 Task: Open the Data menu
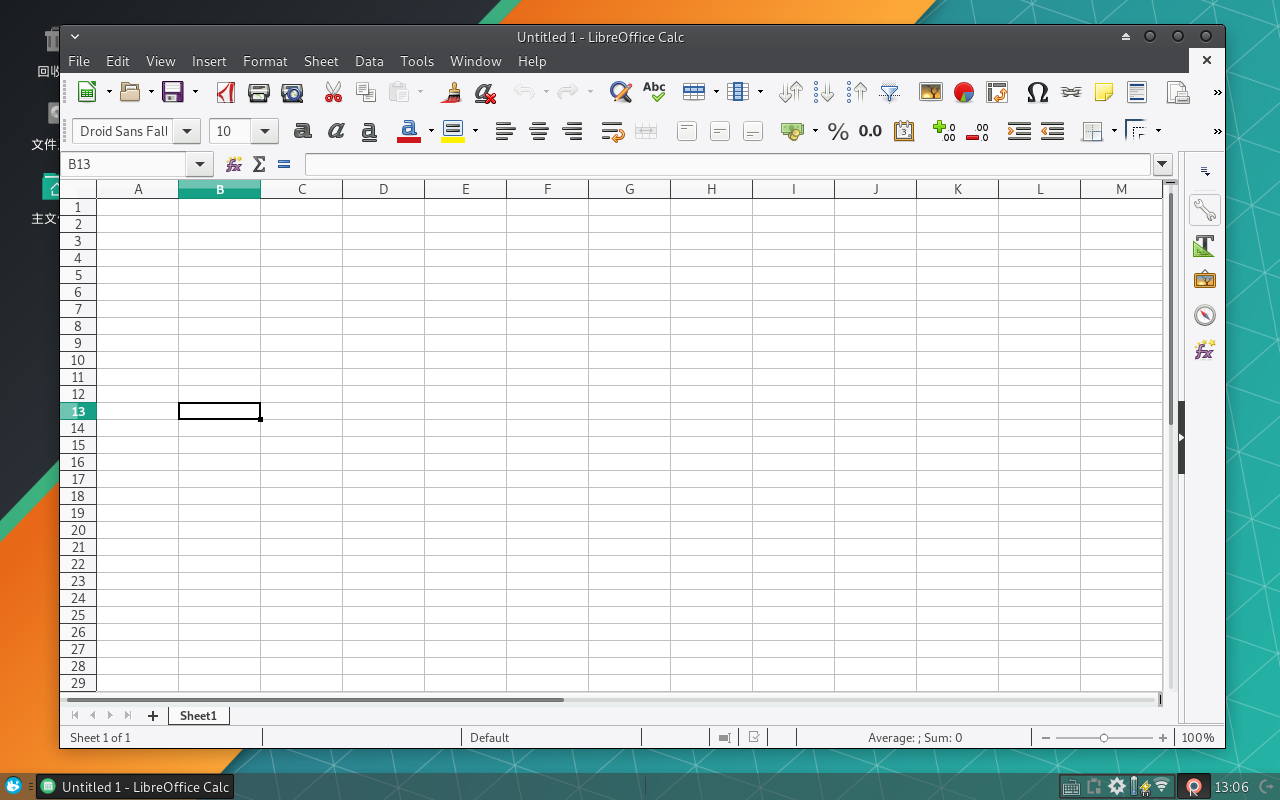[x=369, y=61]
